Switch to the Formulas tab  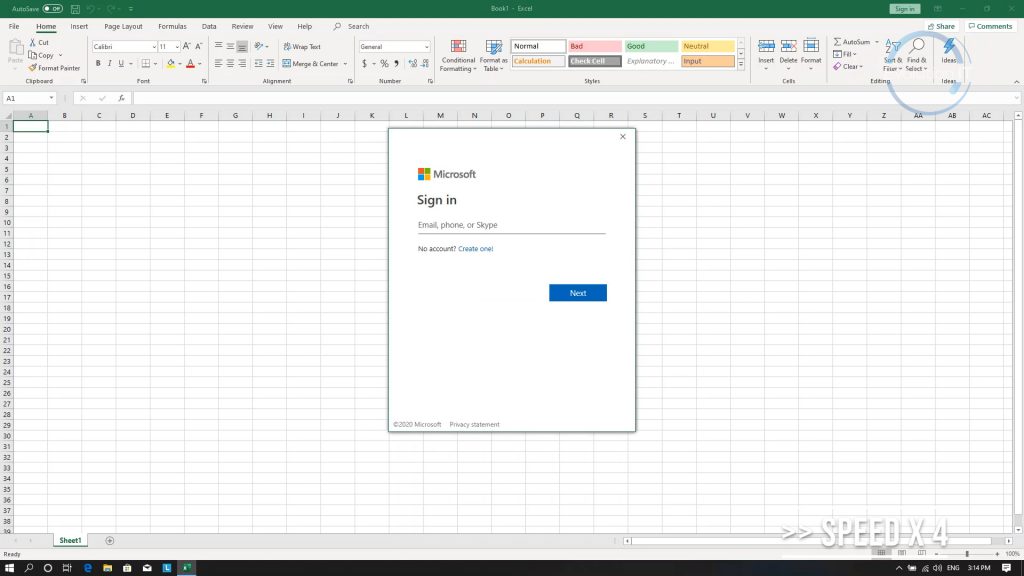pyautogui.click(x=172, y=27)
